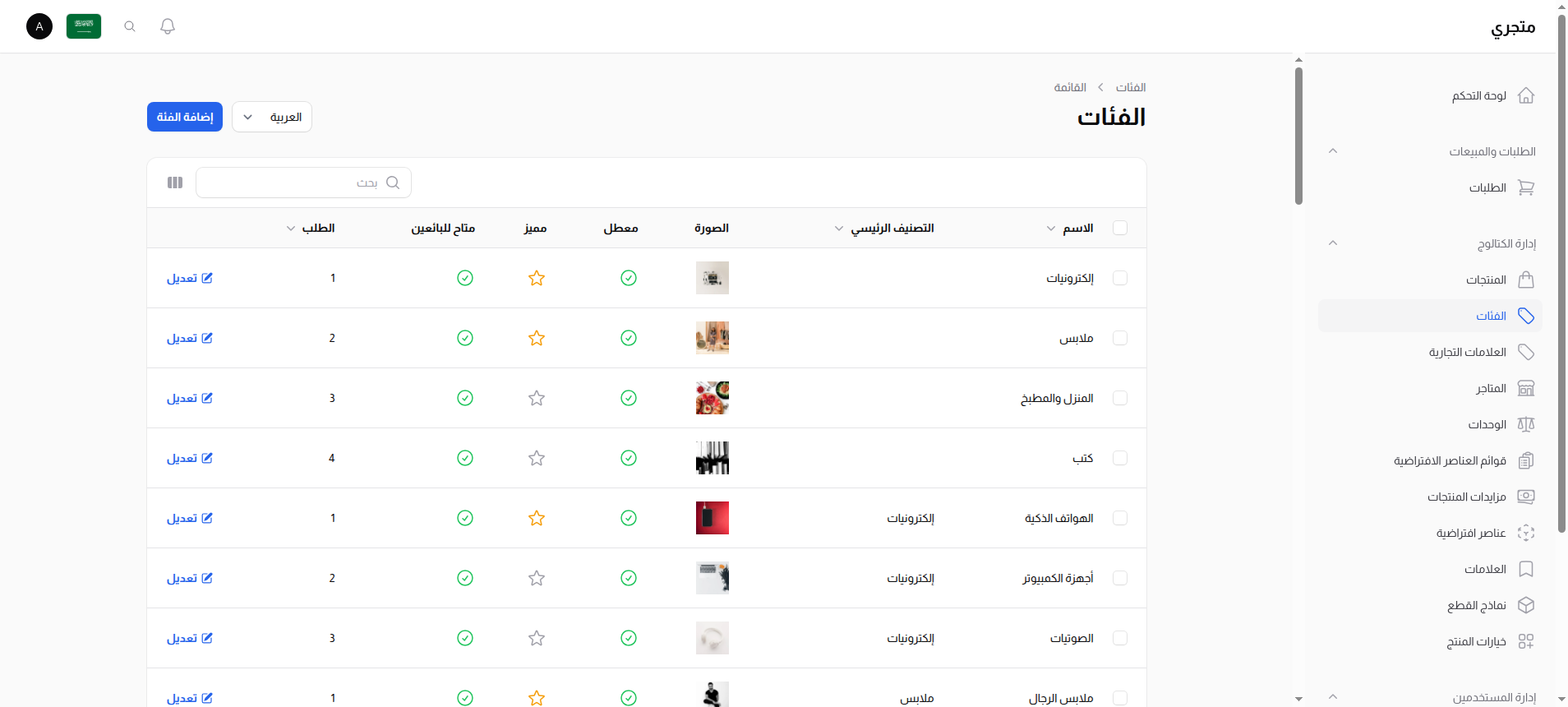1568x707 pixels.
Task: Click the search magnifier icon in header
Action: (x=130, y=26)
